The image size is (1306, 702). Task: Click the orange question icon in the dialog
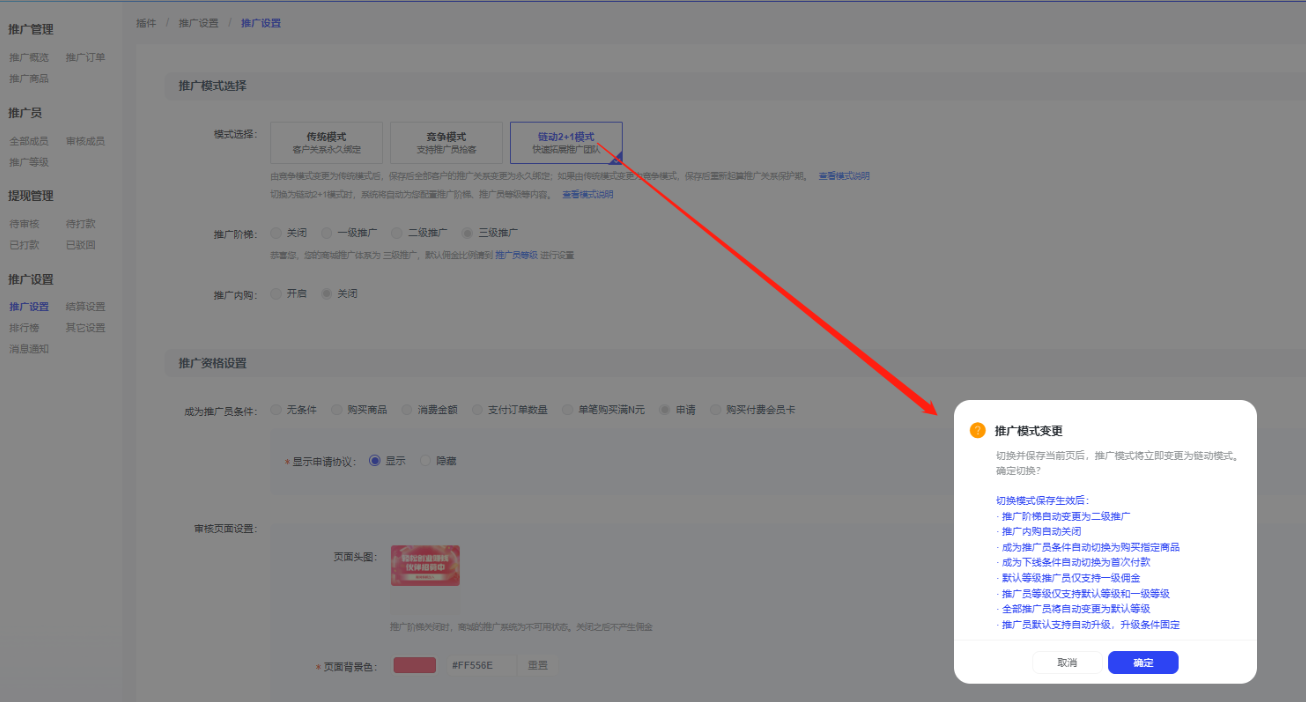point(978,430)
